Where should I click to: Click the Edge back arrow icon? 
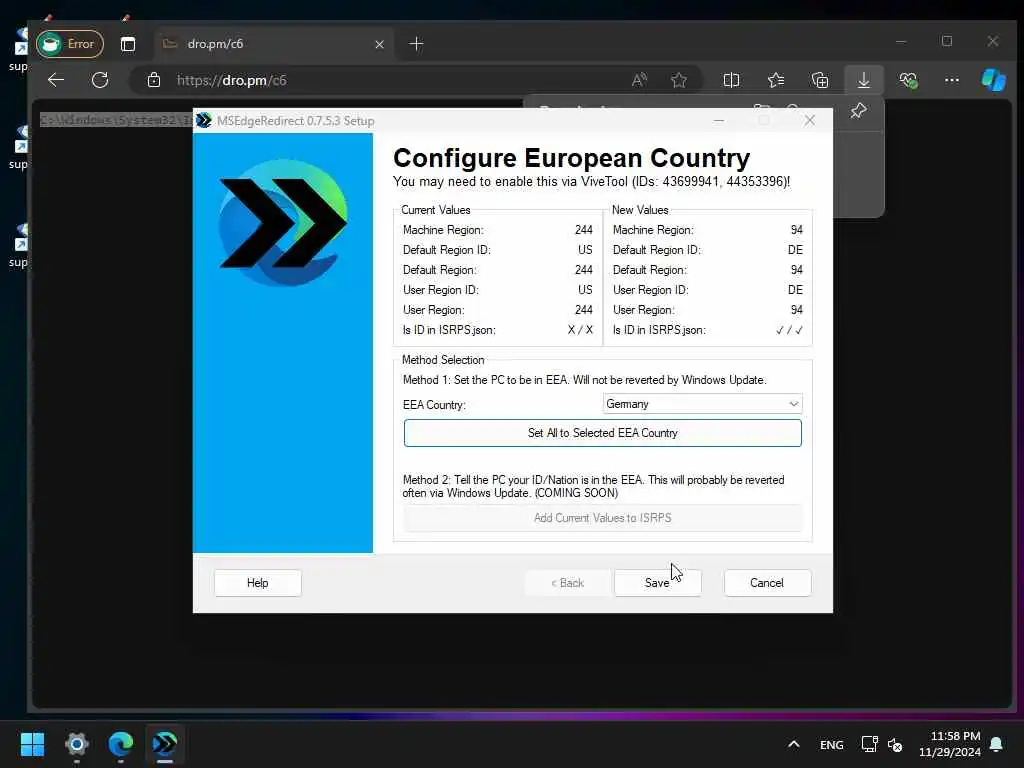56,80
